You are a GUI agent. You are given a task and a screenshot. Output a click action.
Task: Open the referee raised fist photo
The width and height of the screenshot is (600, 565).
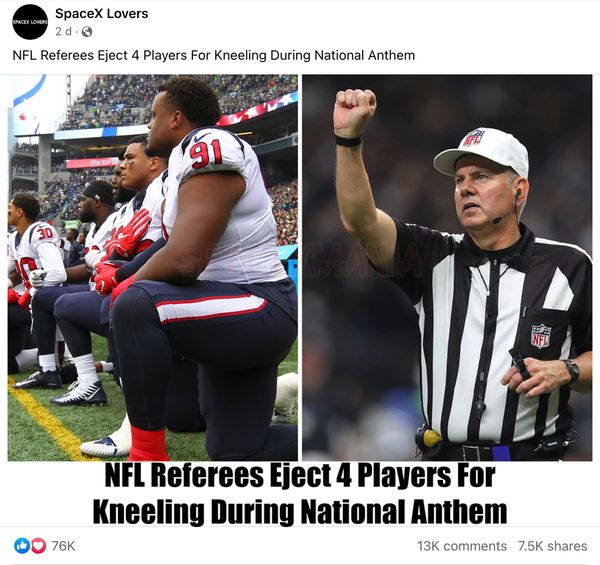(x=447, y=267)
